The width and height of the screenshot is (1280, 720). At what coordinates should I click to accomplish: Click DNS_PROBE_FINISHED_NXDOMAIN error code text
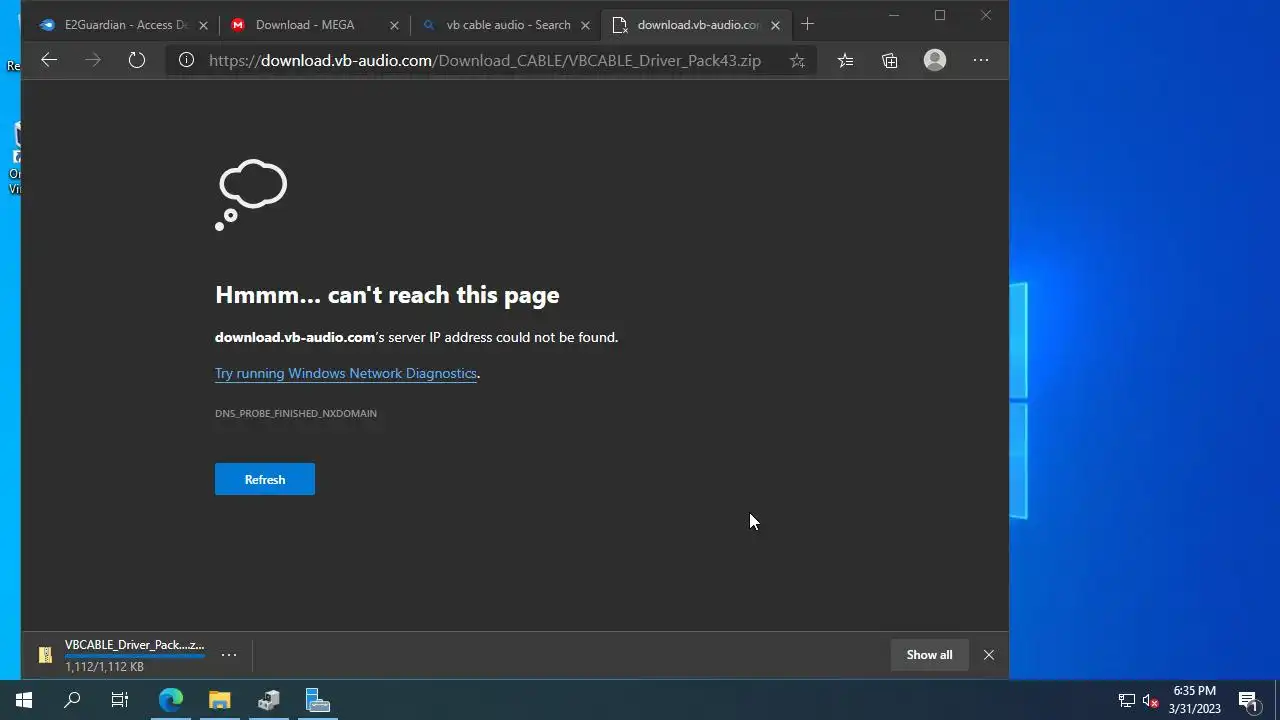tap(296, 413)
